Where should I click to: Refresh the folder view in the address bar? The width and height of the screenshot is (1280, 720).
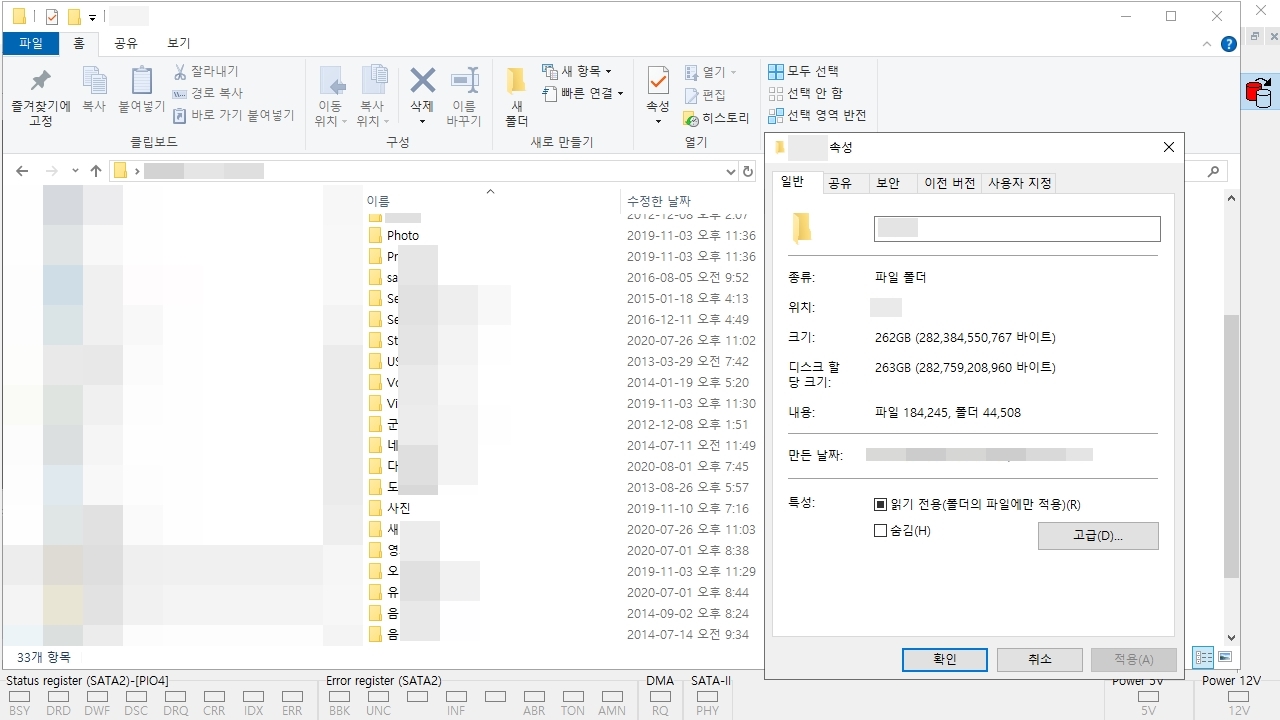747,171
